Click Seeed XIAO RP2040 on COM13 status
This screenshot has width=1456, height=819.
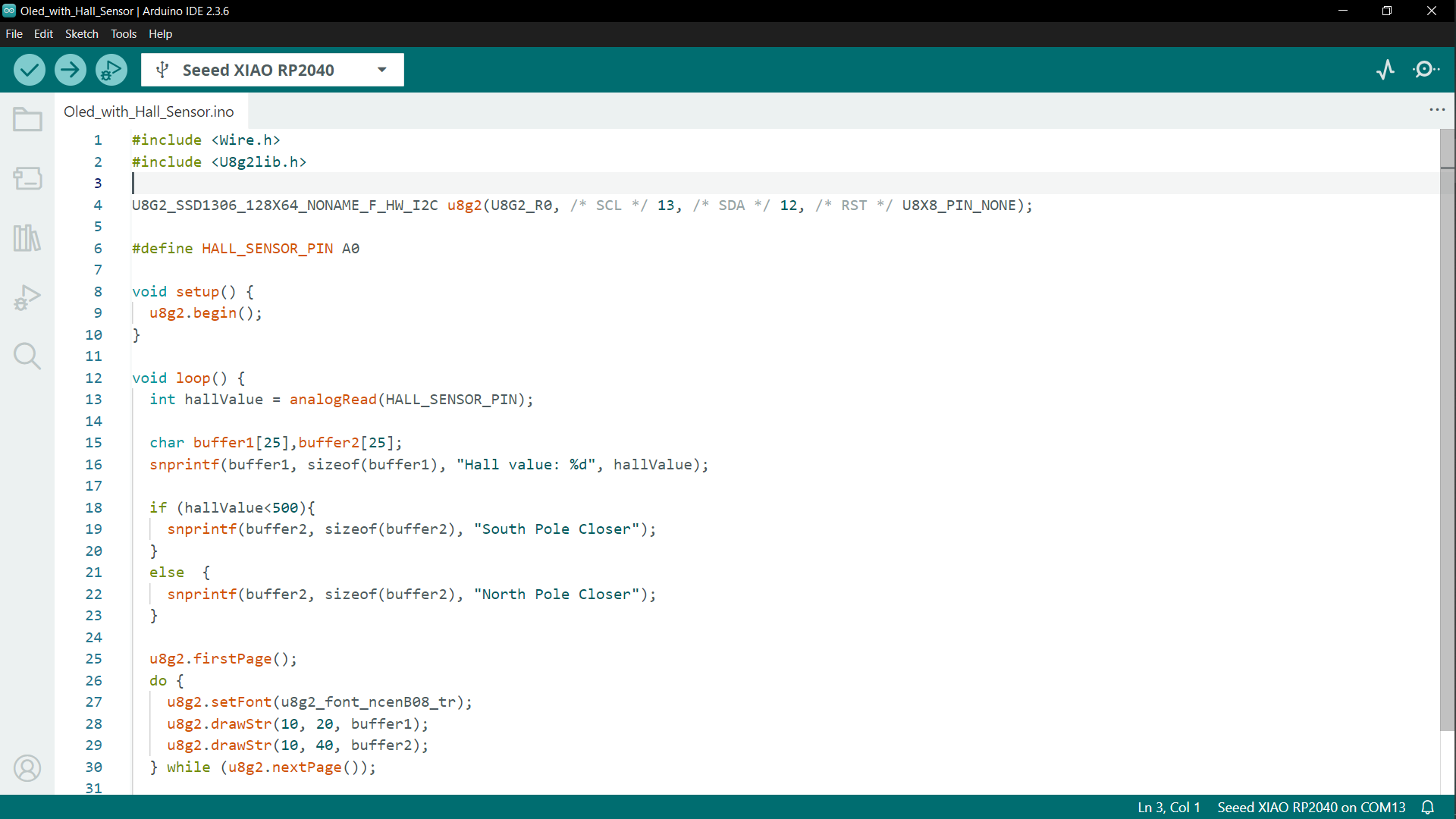point(1311,808)
